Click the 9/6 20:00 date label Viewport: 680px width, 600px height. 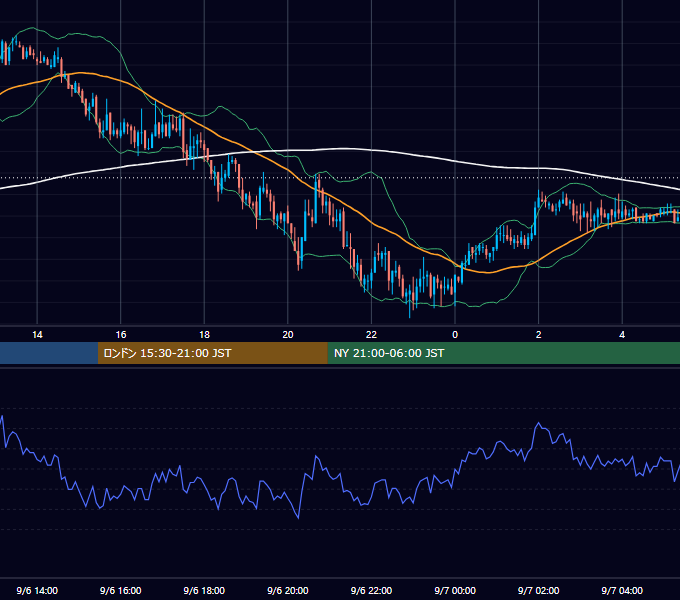click(288, 590)
